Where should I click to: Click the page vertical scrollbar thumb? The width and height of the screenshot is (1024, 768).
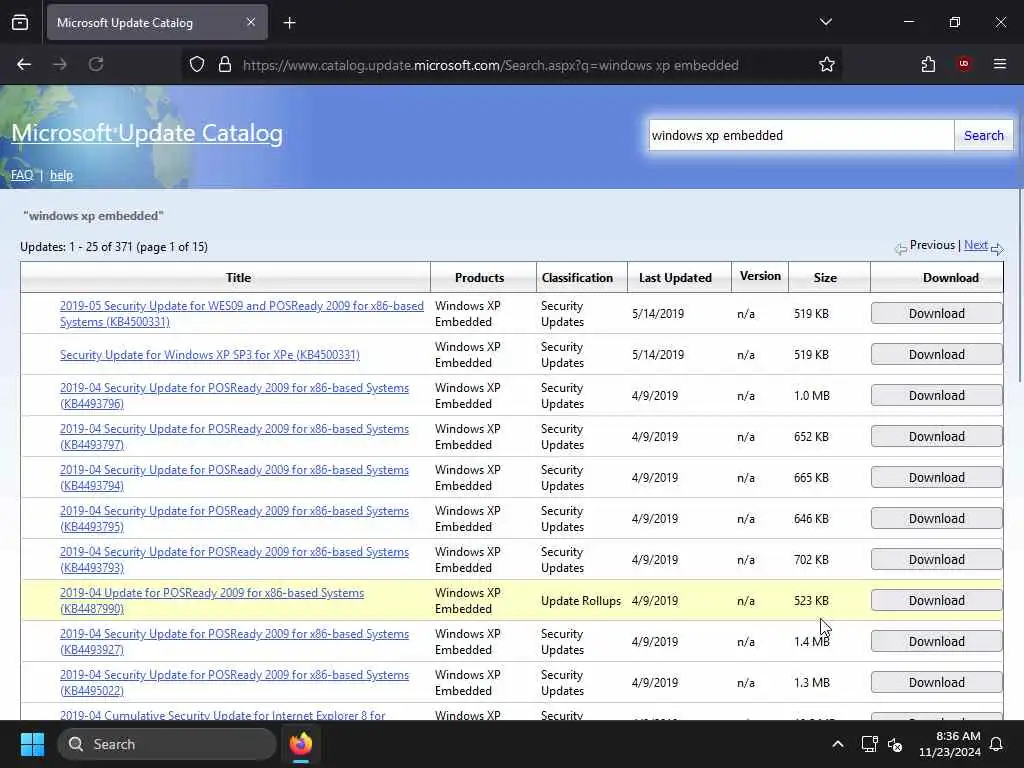pyautogui.click(x=1019, y=286)
